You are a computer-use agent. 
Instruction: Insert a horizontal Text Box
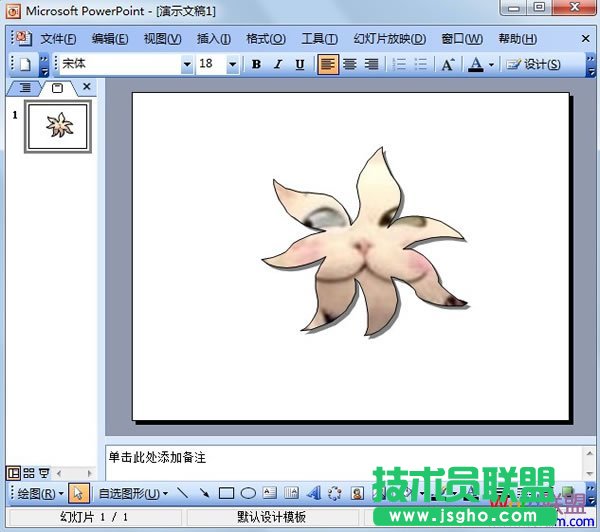point(270,493)
